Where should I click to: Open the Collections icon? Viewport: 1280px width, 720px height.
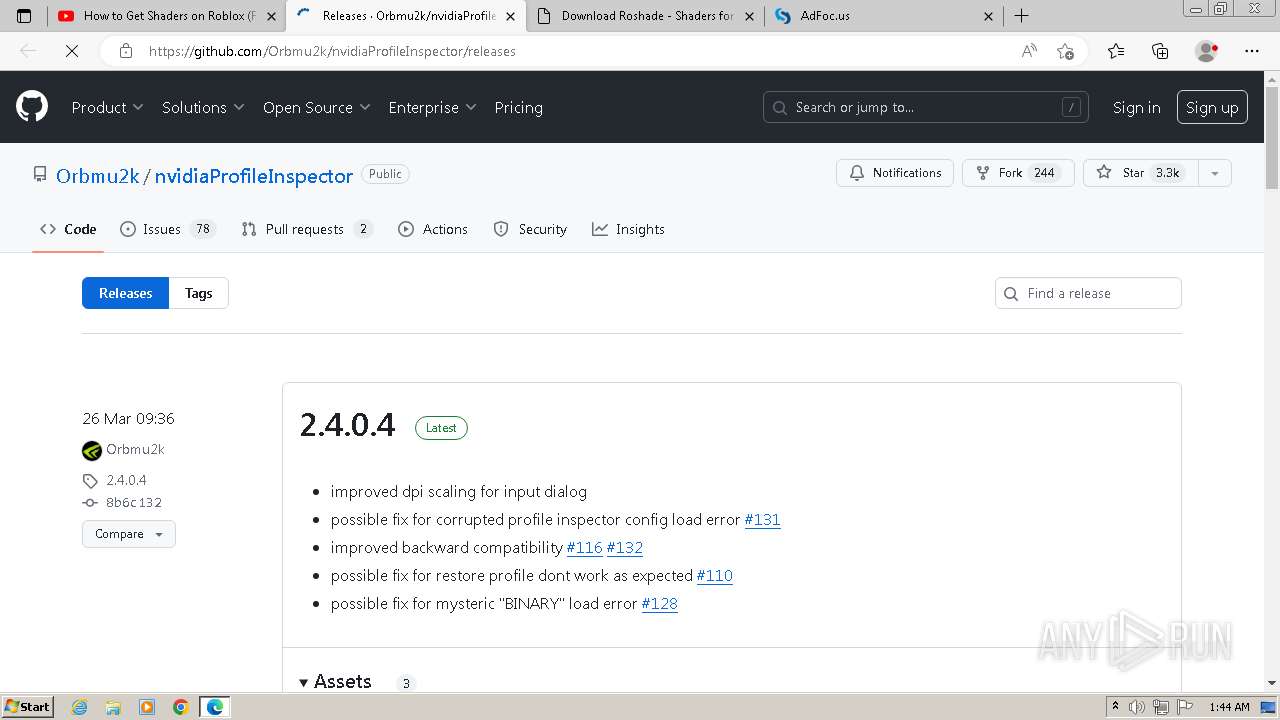pyautogui.click(x=1160, y=51)
